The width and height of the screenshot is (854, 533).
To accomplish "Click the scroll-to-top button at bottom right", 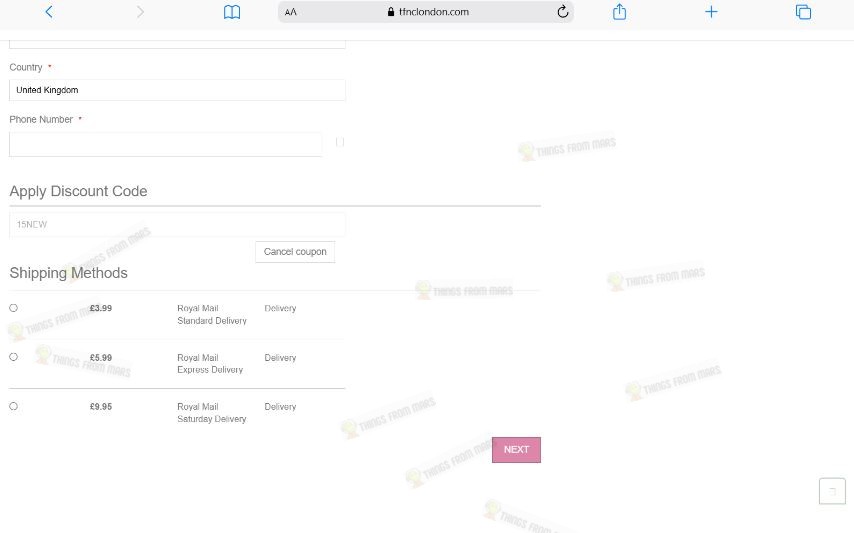I will (832, 491).
